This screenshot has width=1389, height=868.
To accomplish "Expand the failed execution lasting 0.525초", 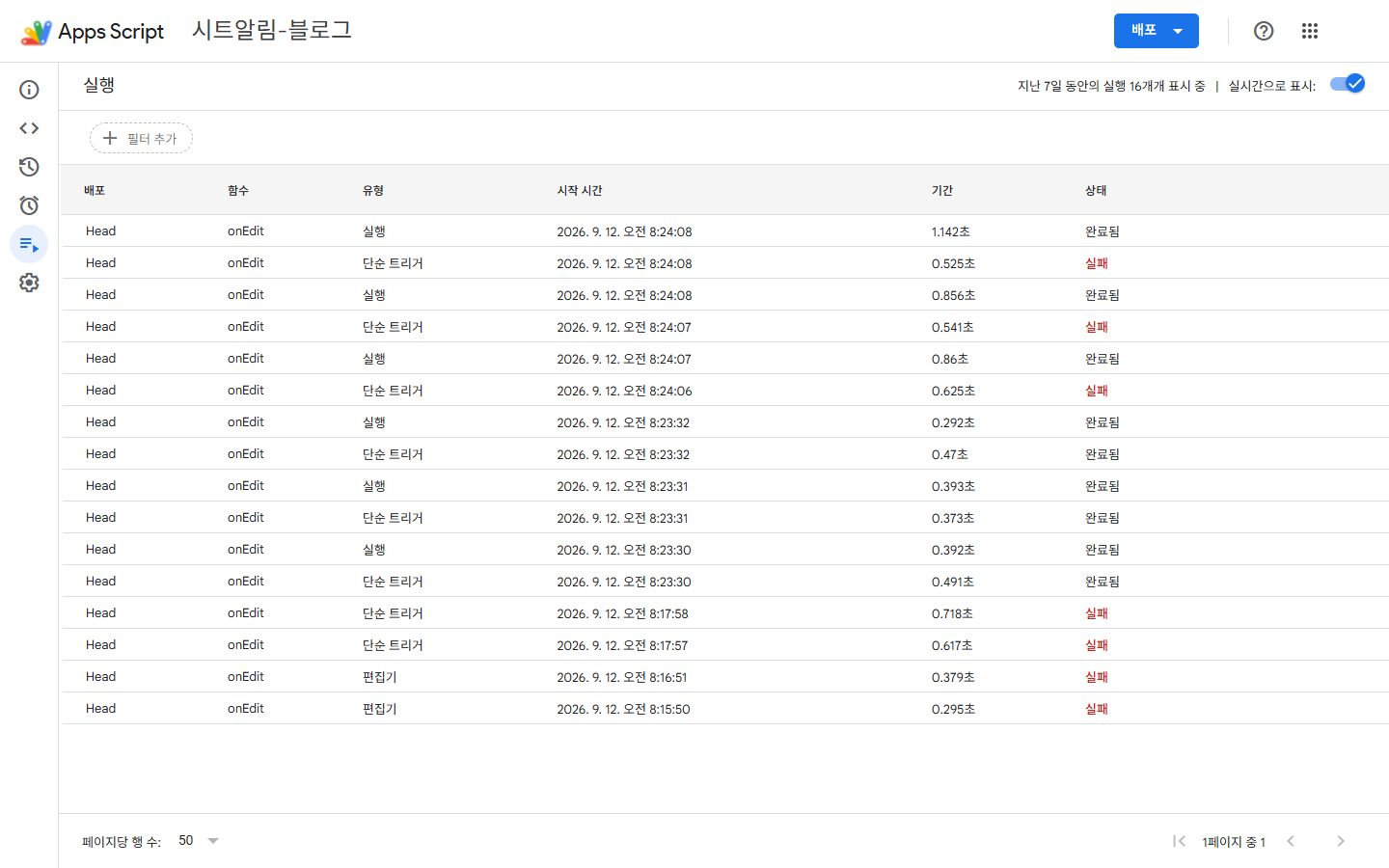I will [x=724, y=263].
